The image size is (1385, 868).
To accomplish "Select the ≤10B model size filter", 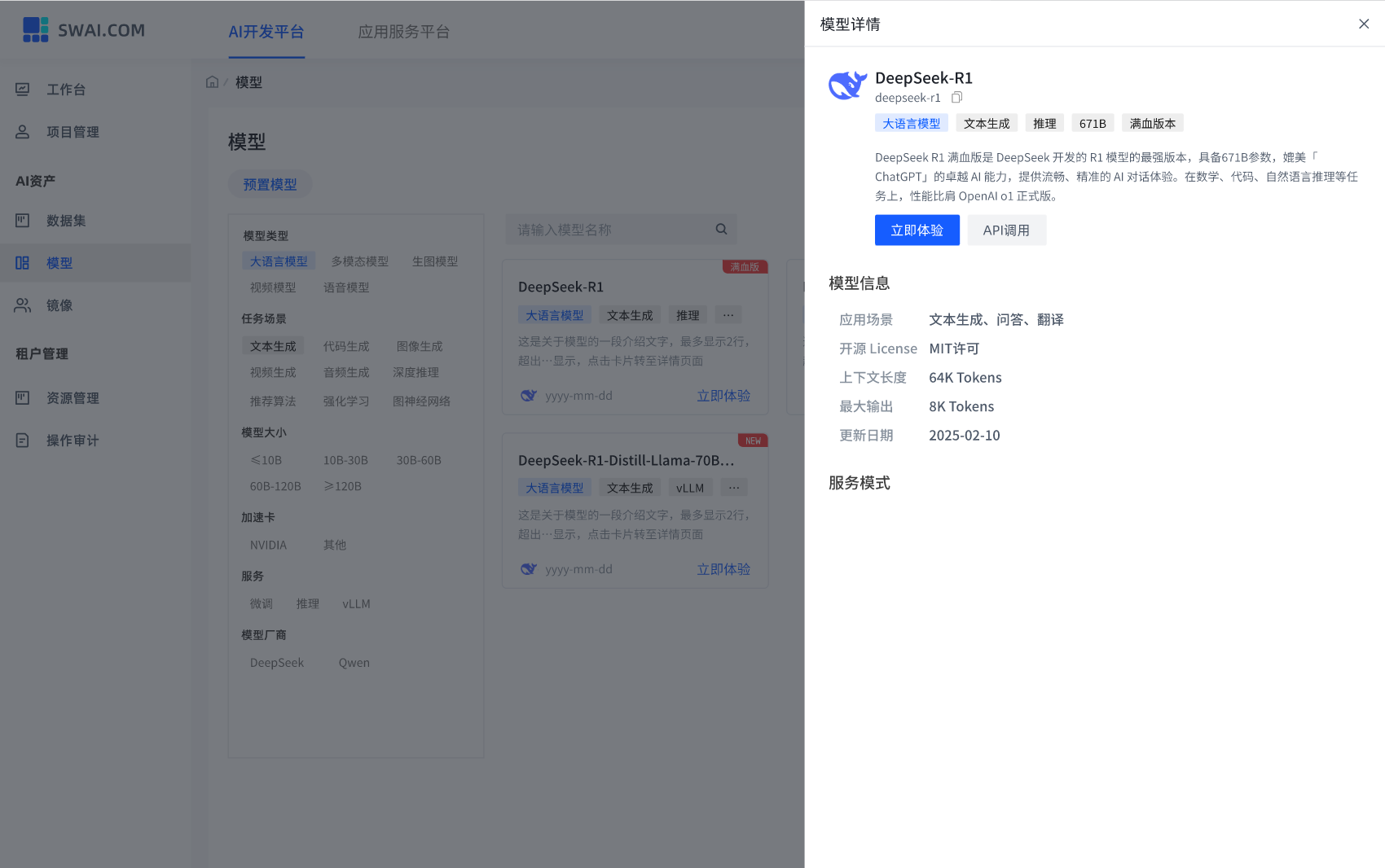I will pos(266,460).
